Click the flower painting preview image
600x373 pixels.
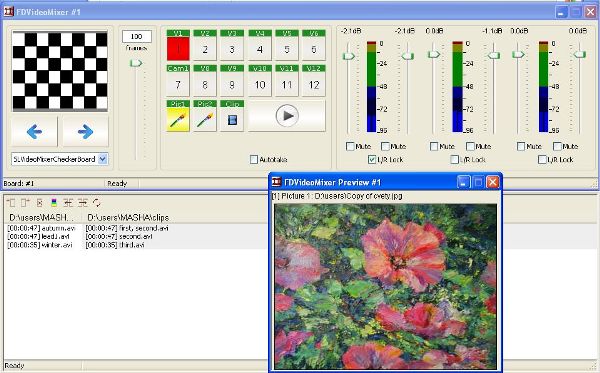click(385, 286)
